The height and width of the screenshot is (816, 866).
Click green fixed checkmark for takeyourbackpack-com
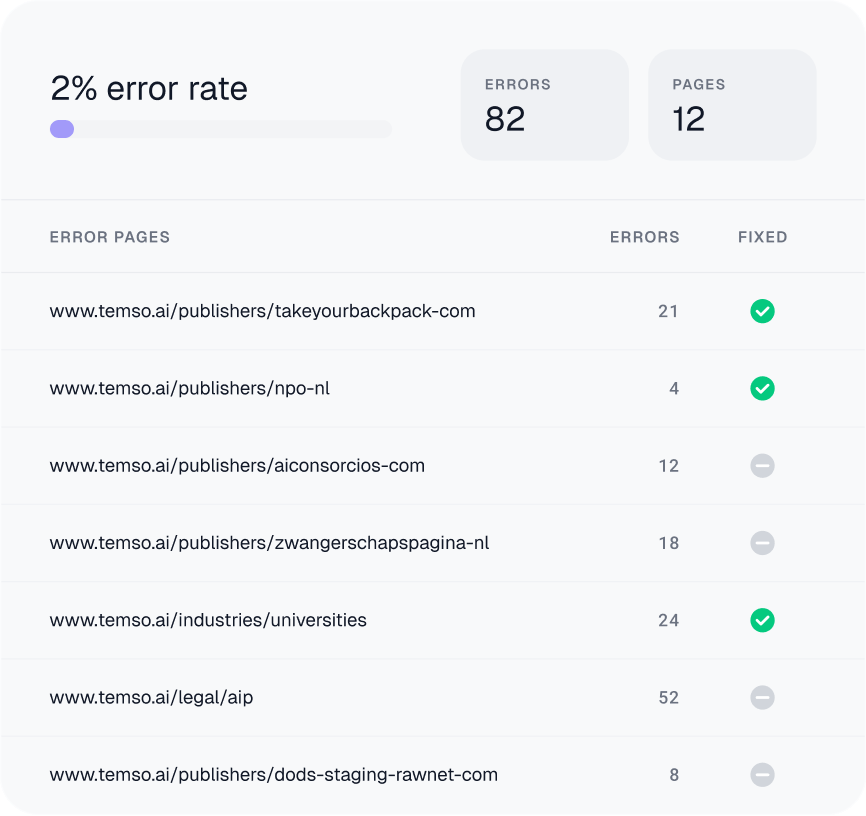point(762,311)
